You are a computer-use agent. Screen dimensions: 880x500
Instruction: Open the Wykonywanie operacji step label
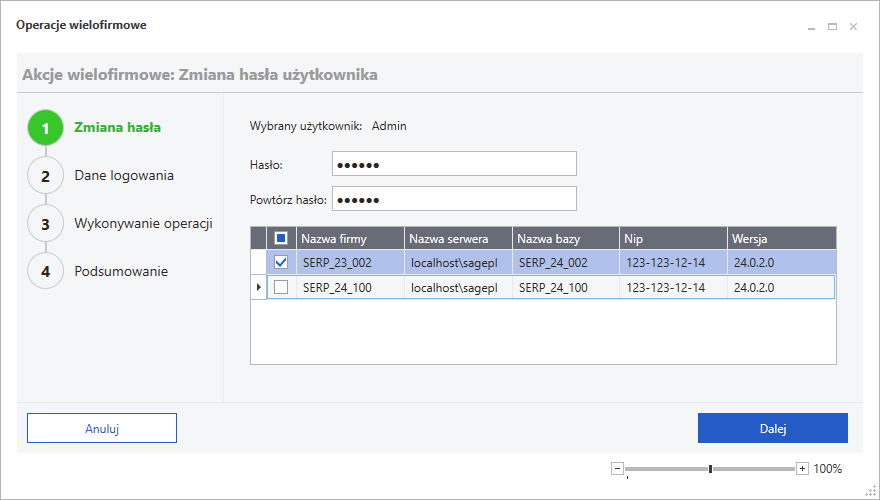click(x=144, y=223)
